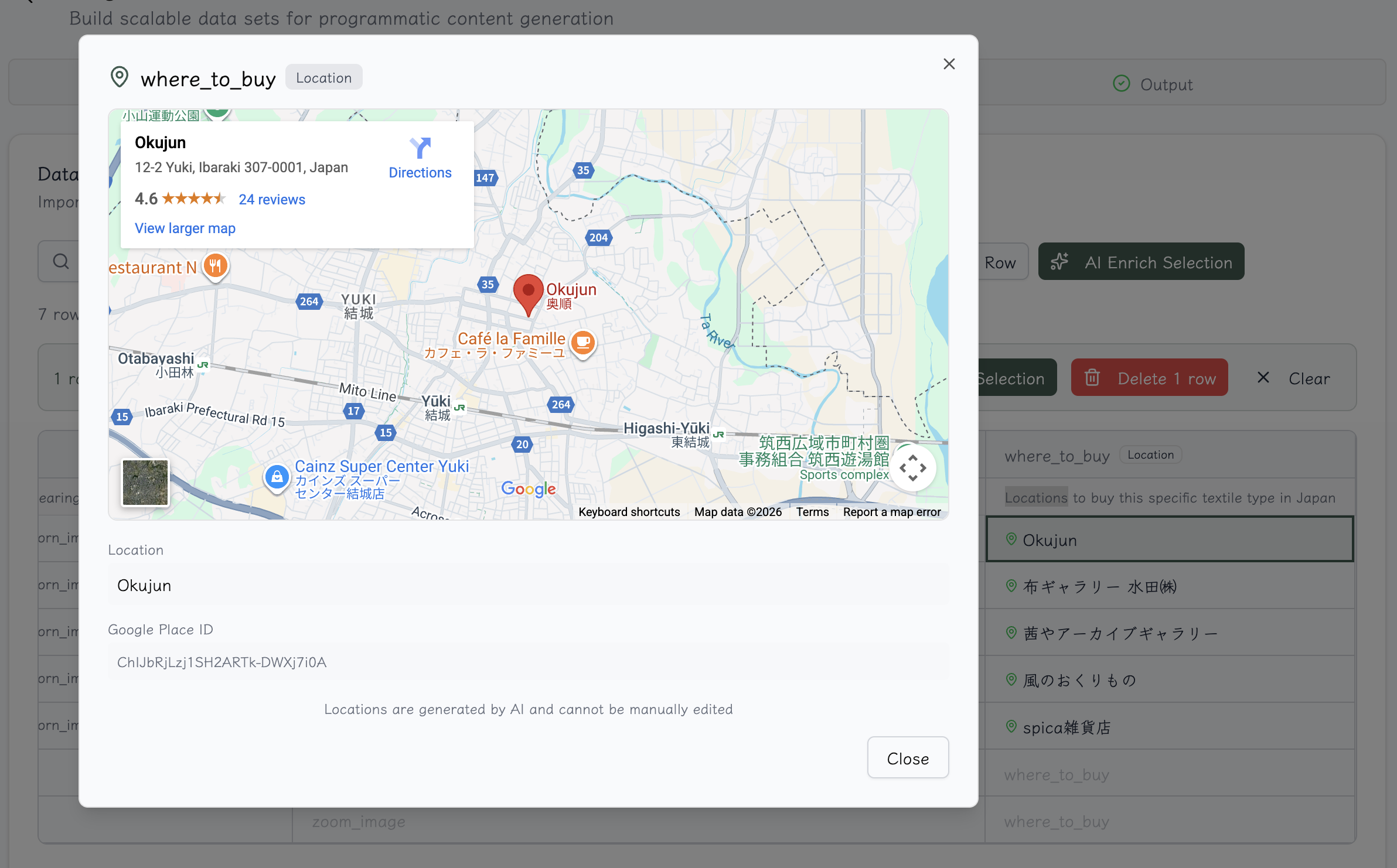Switch to satellite view thumbnail
This screenshot has height=868, width=1397.
pyautogui.click(x=145, y=482)
